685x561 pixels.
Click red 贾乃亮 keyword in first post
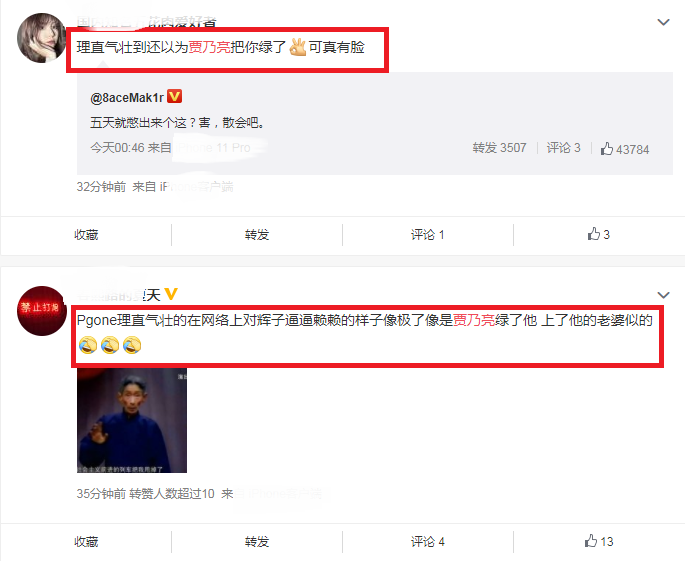(x=209, y=47)
